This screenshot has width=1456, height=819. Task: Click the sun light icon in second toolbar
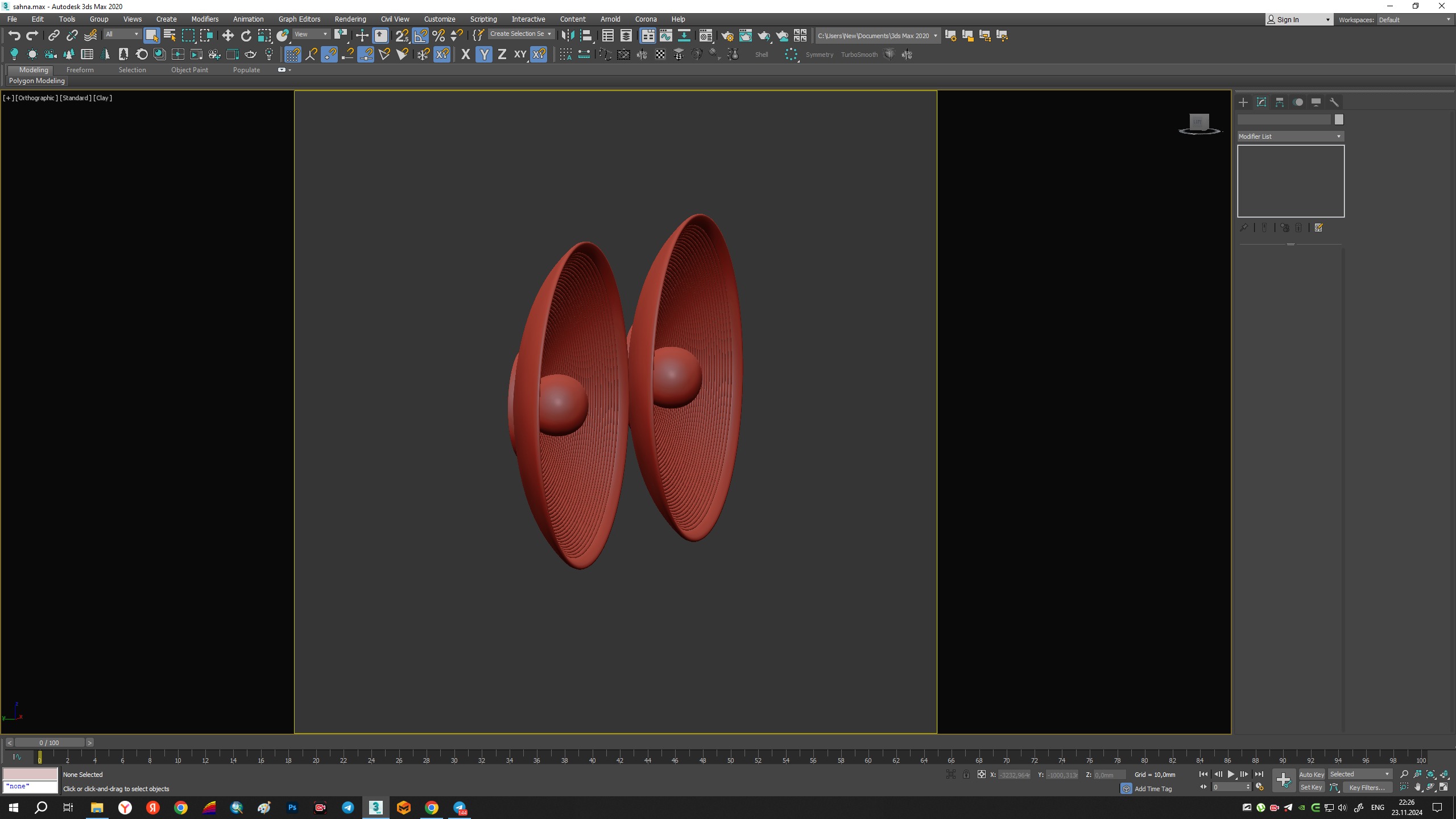coord(32,55)
